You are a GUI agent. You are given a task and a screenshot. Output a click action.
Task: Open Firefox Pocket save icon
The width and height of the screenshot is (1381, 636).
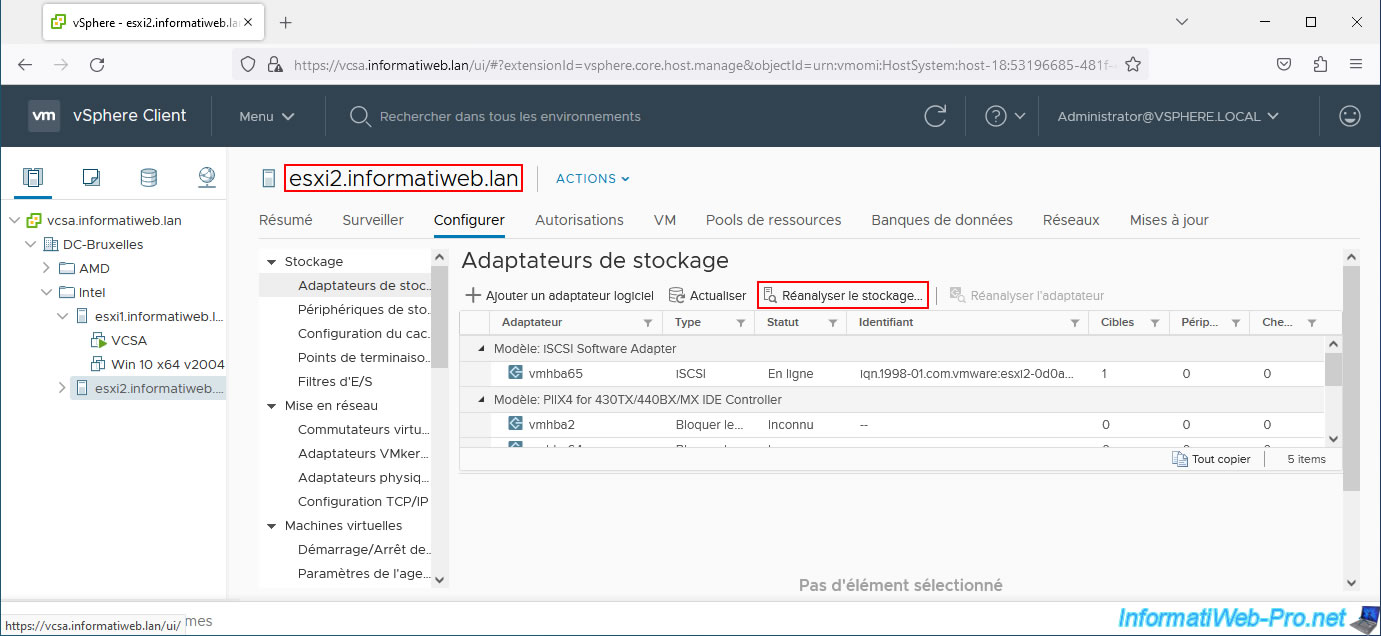click(x=1284, y=64)
